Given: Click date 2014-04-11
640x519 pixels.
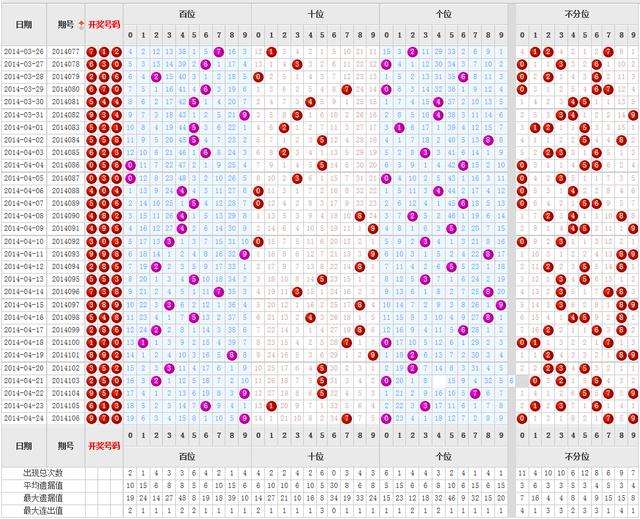Looking at the screenshot, I should (24, 254).
